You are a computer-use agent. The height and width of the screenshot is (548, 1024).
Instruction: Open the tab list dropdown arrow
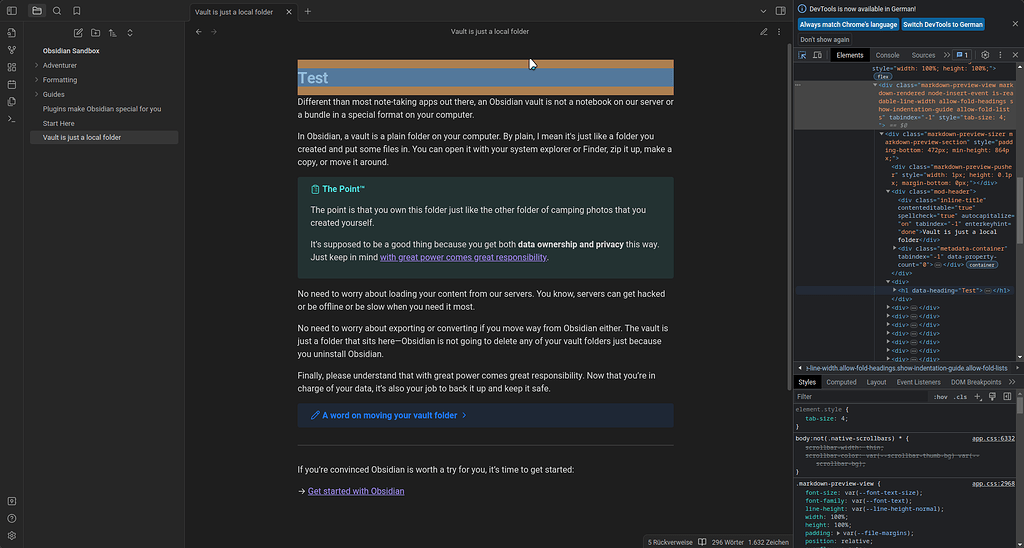[763, 11]
